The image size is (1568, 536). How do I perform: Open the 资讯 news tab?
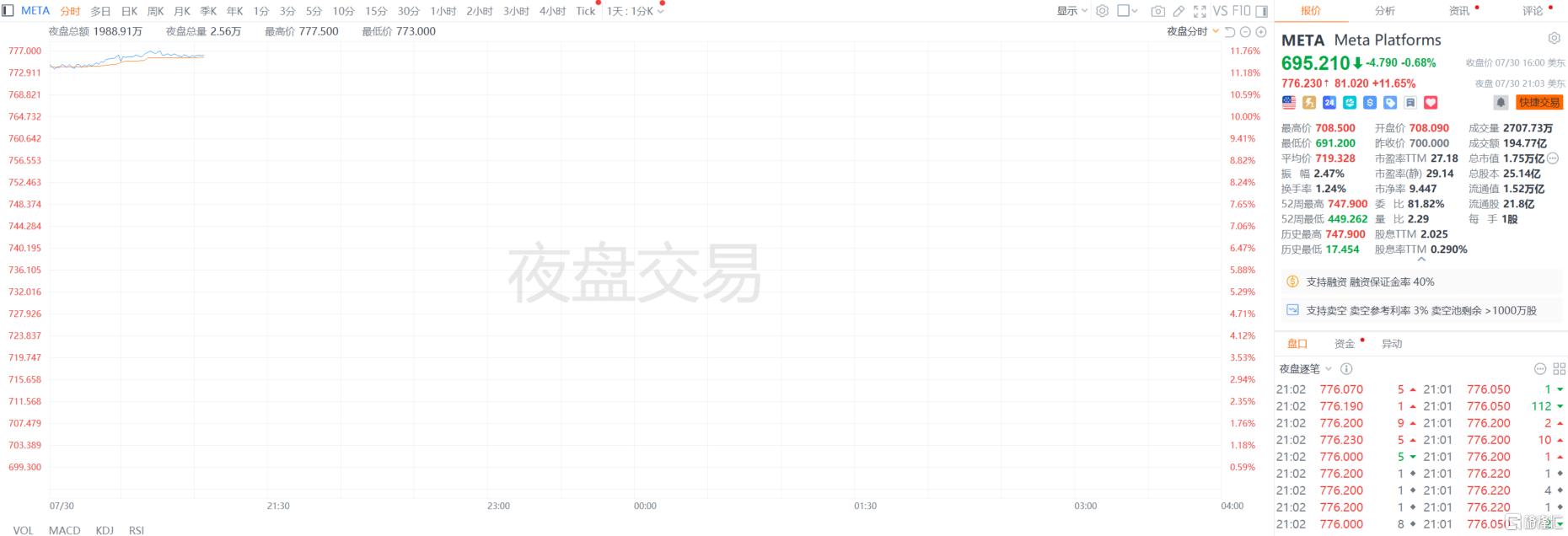[1459, 11]
